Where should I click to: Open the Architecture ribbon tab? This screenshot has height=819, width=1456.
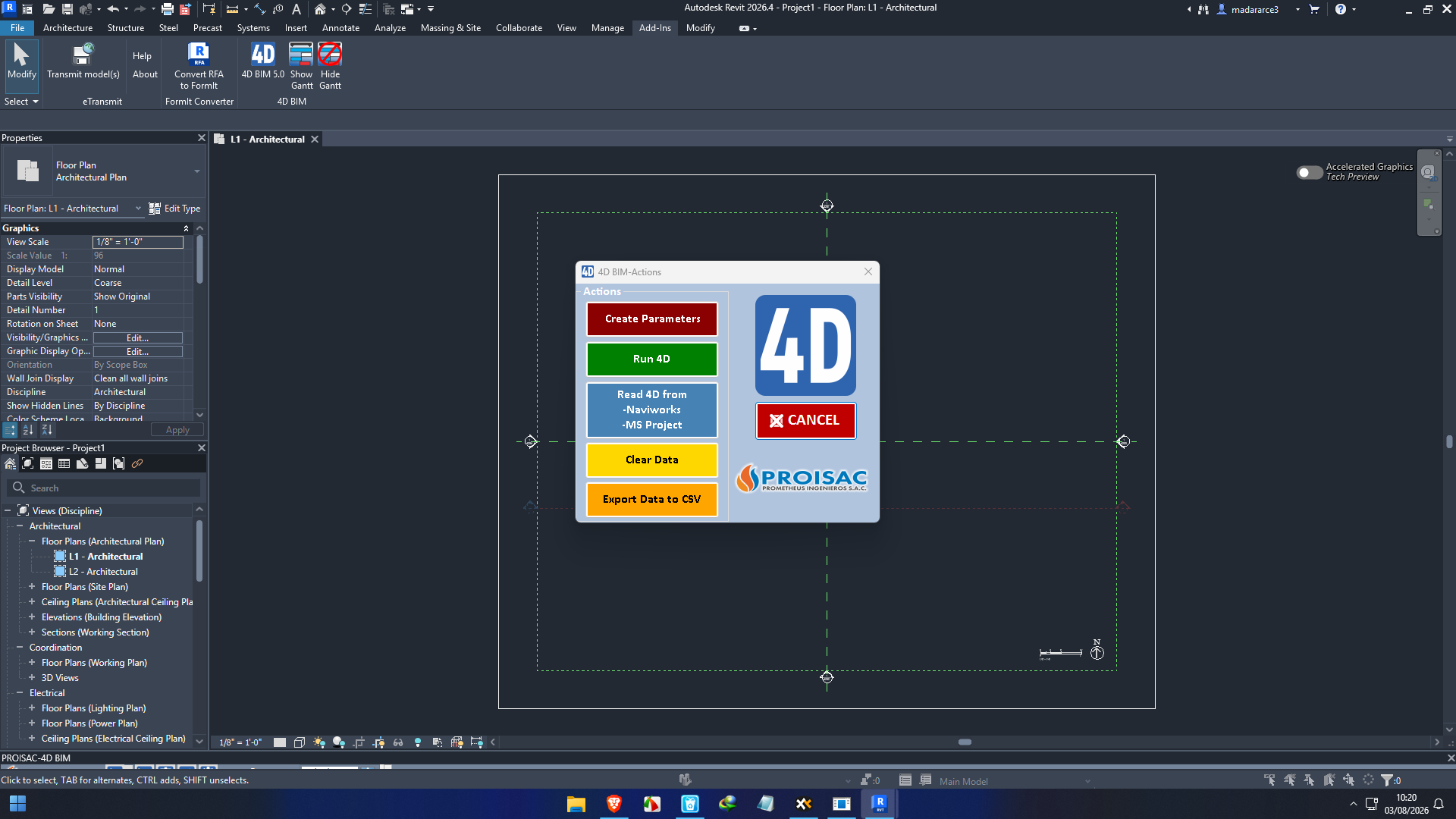pyautogui.click(x=67, y=28)
